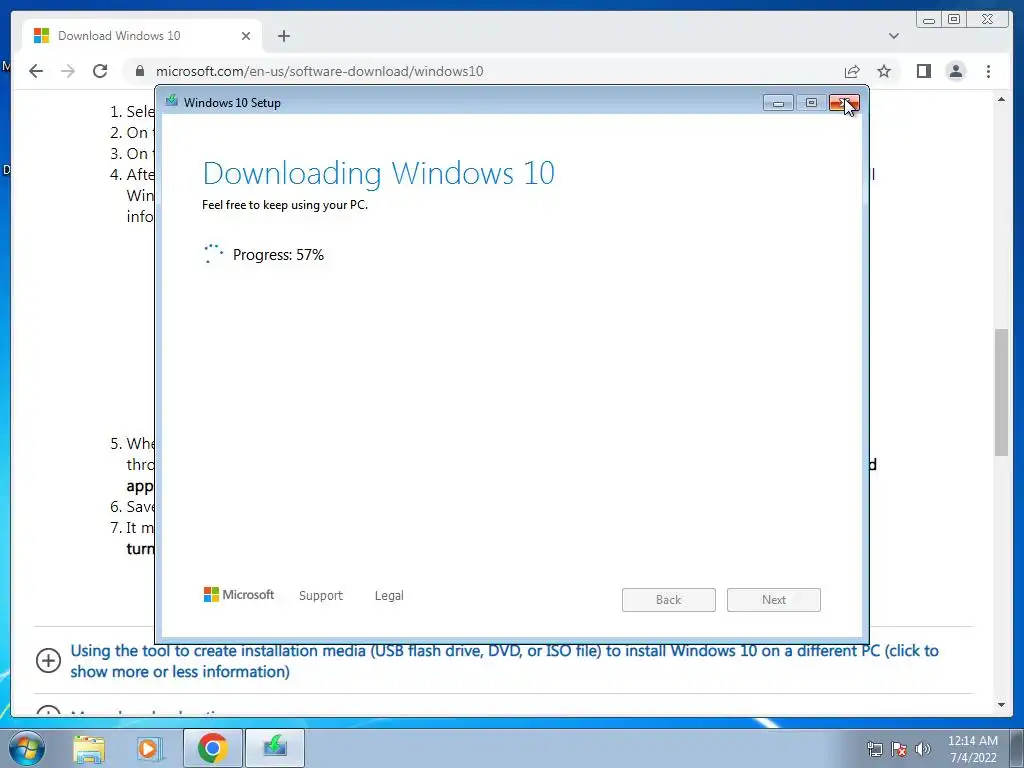Close the Download Windows 10 tab
The image size is (1024, 768).
tap(246, 36)
